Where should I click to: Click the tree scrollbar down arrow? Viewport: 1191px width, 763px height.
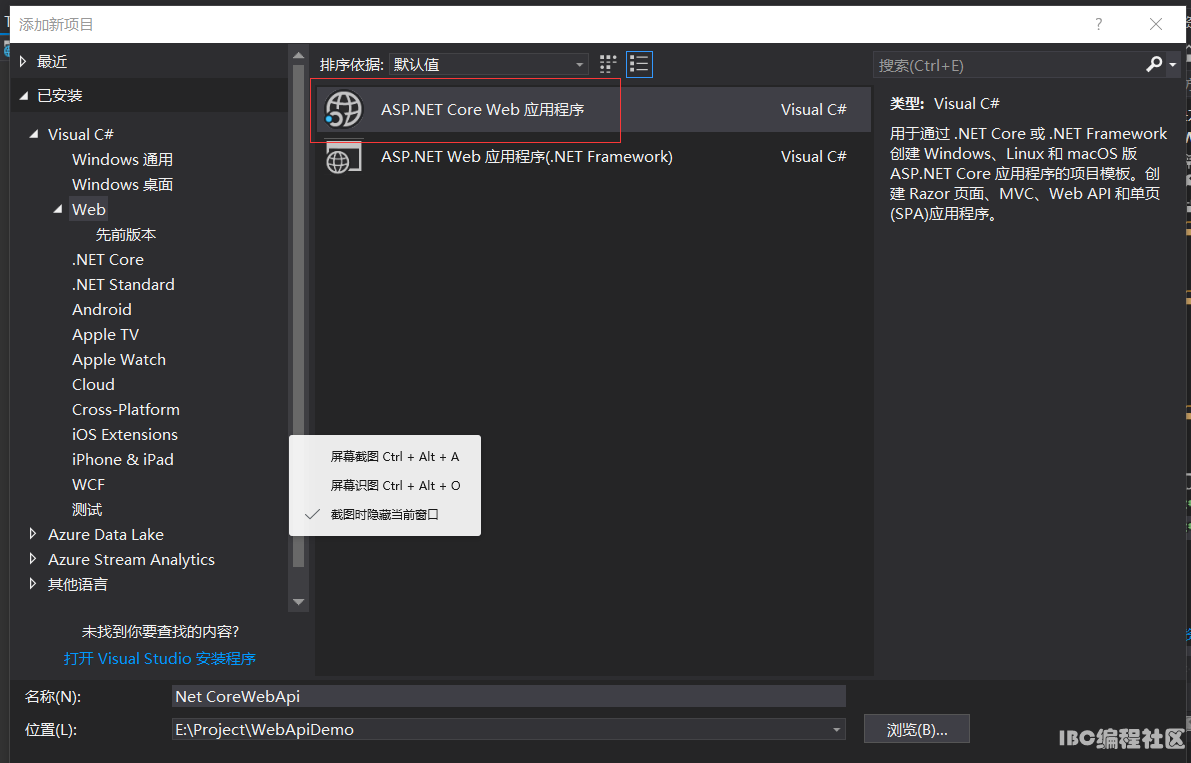[299, 602]
